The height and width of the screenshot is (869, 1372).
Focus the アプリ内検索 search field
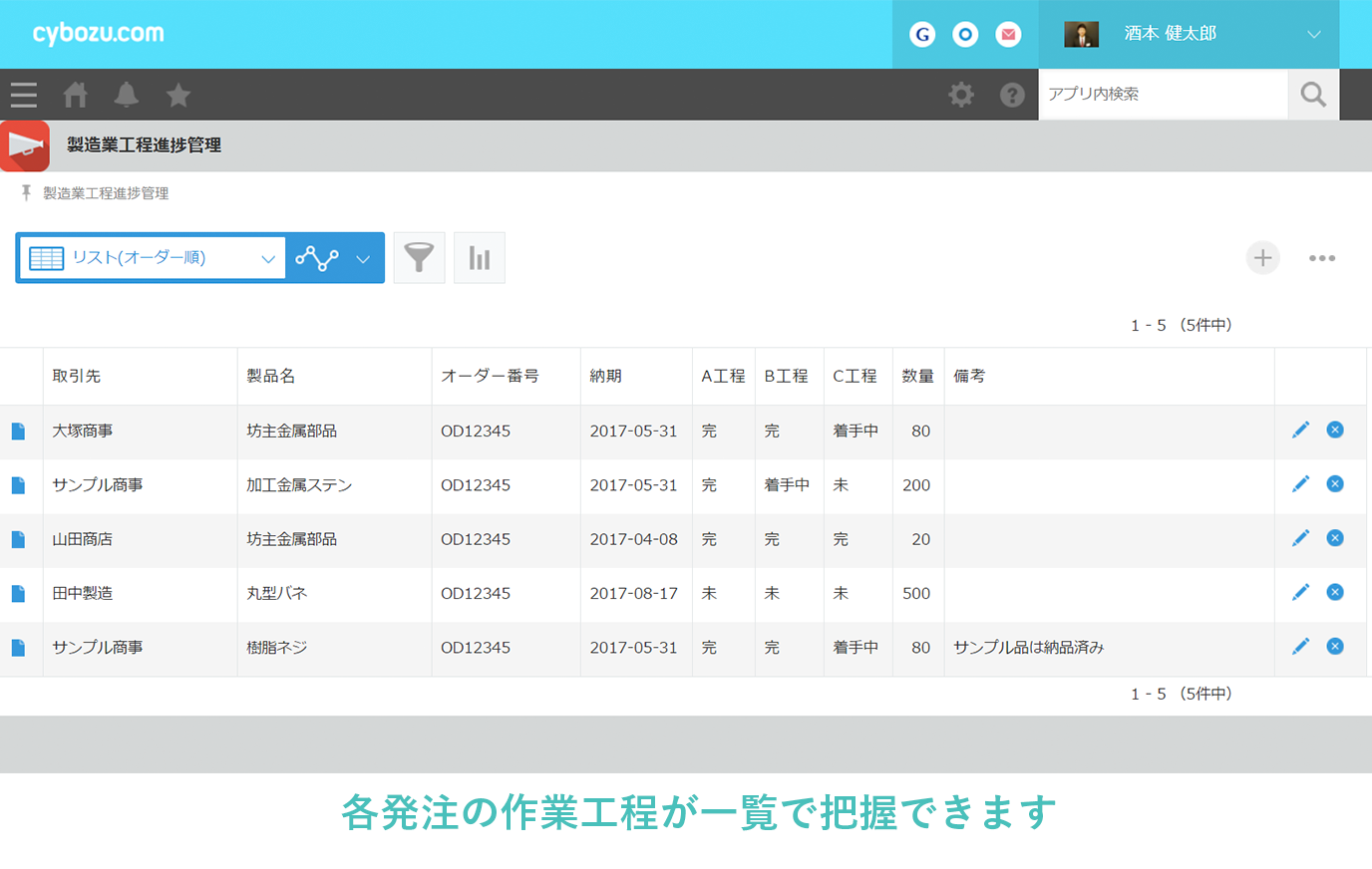pyautogui.click(x=1164, y=95)
